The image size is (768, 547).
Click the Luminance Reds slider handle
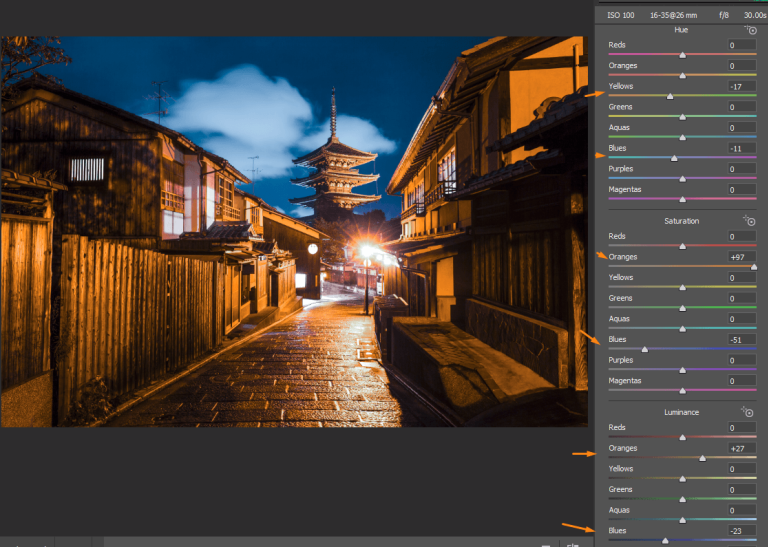(682, 437)
